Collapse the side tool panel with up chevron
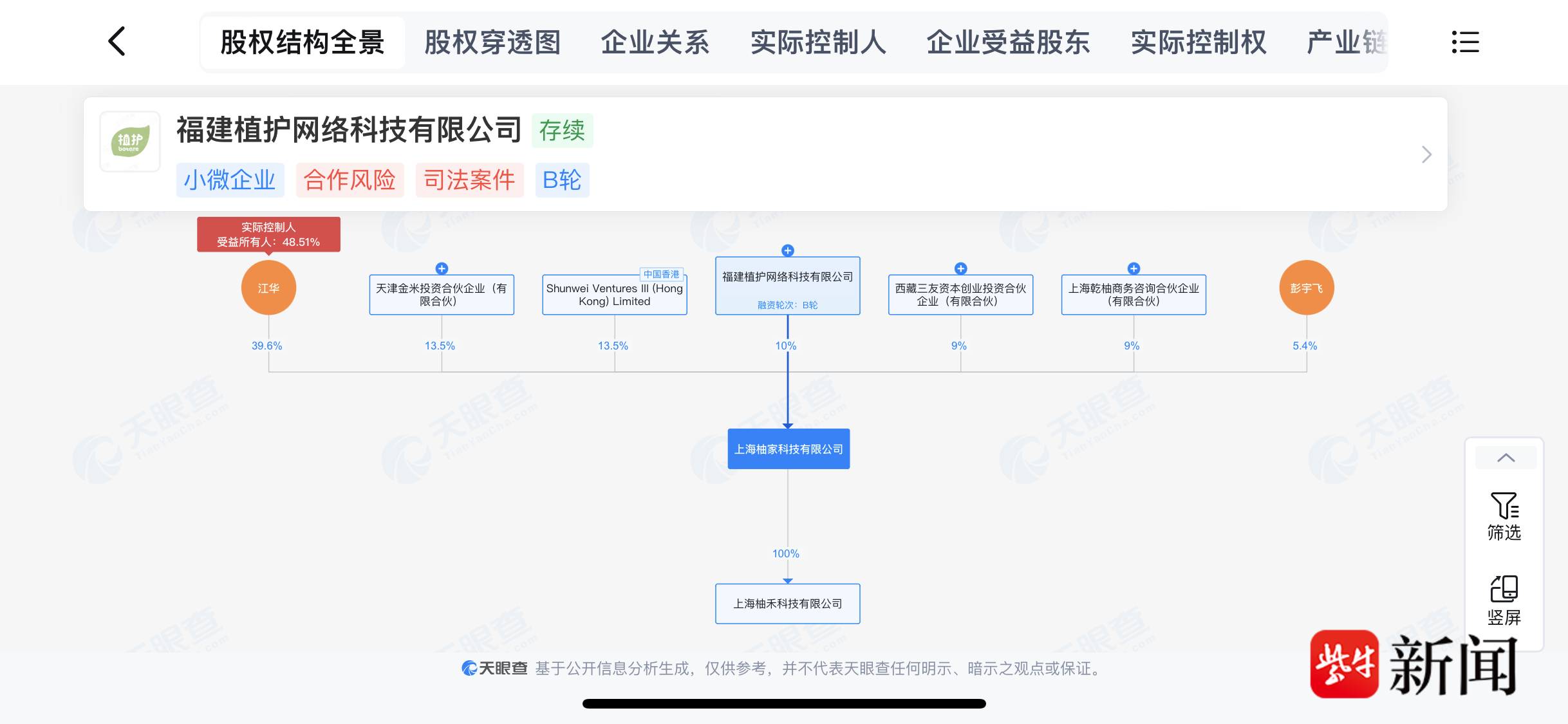Screen dimensions: 1568x724 (1506, 458)
